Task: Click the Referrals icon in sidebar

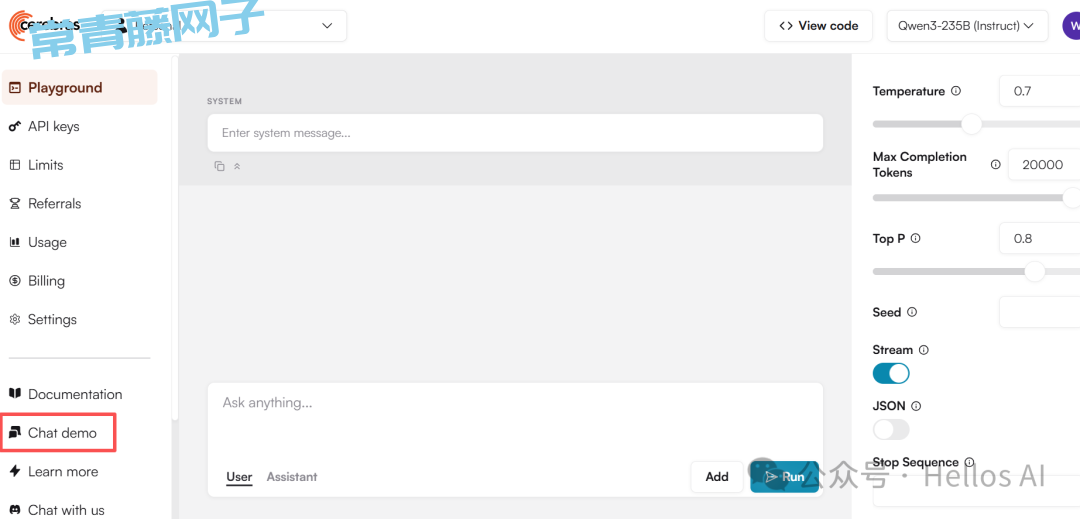Action: 15,204
